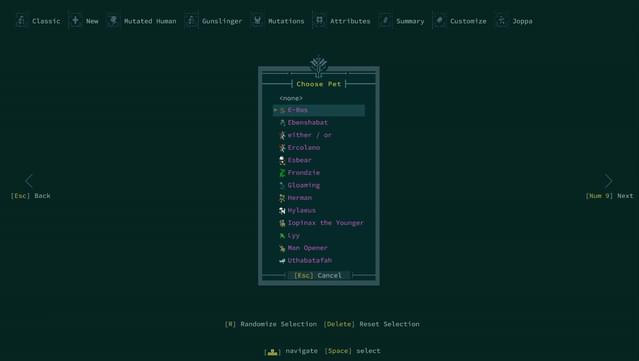This screenshot has width=639, height=361.
Task: Click the navigate keys hint
Action: [291, 351]
